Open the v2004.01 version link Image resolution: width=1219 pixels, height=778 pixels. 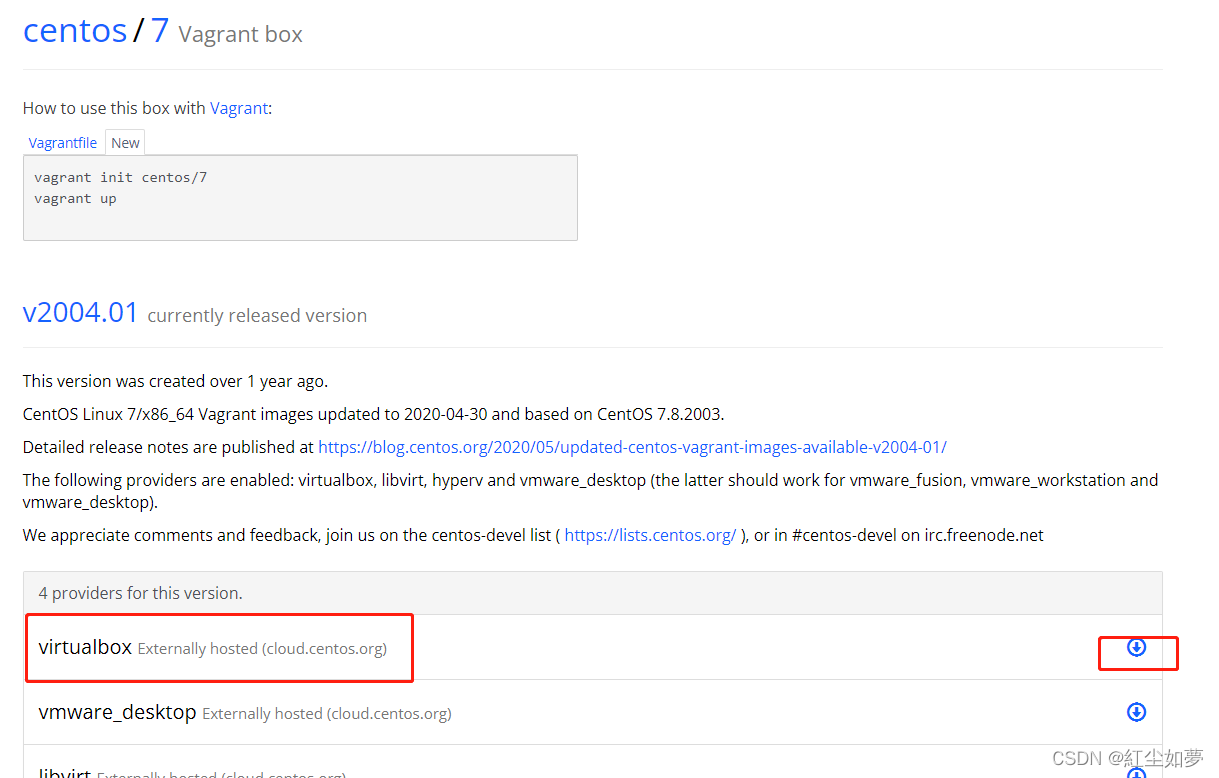coord(81,312)
